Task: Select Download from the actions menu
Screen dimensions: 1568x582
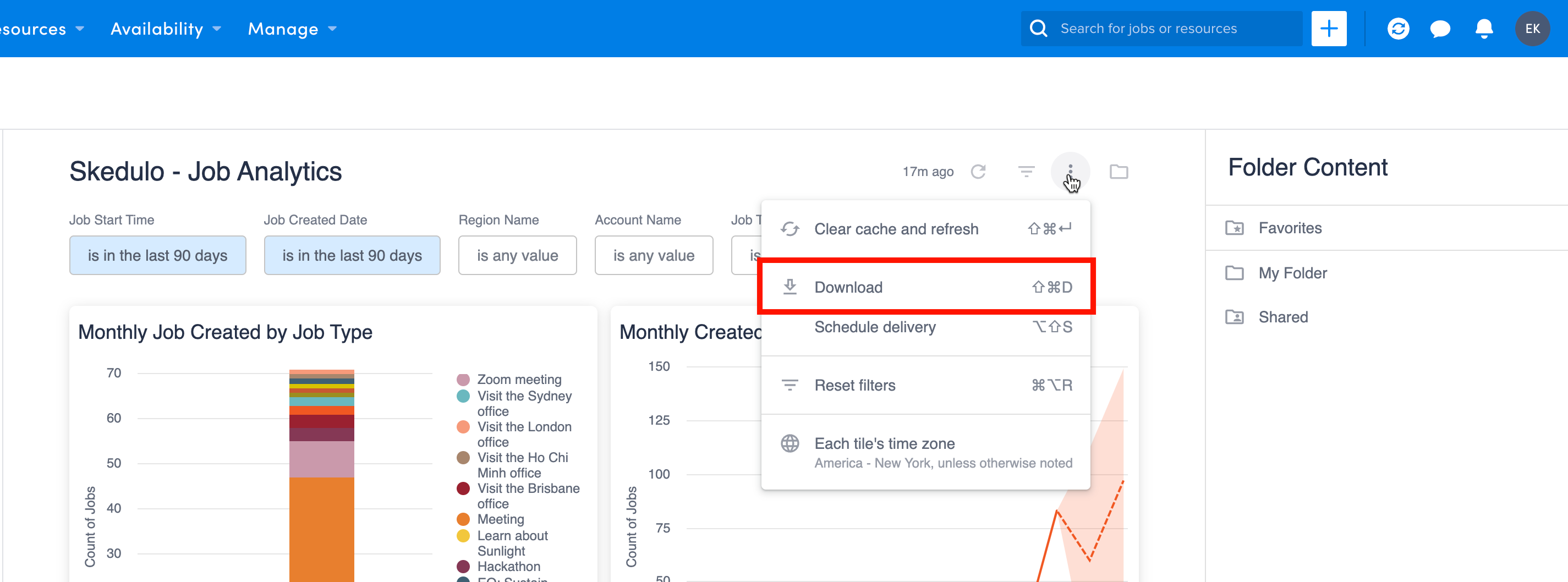Action: tap(849, 287)
